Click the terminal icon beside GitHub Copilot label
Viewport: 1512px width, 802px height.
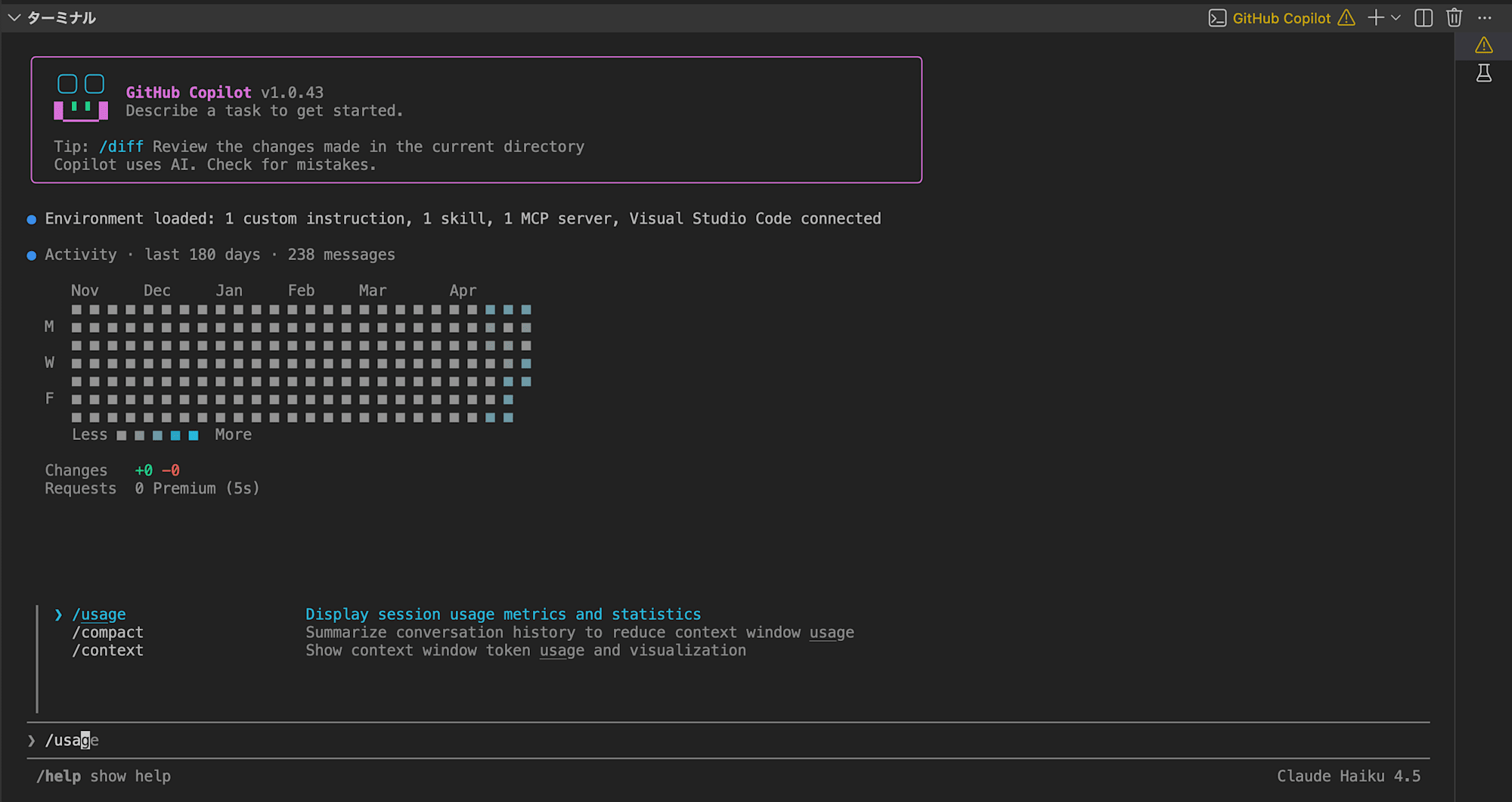pos(1217,18)
